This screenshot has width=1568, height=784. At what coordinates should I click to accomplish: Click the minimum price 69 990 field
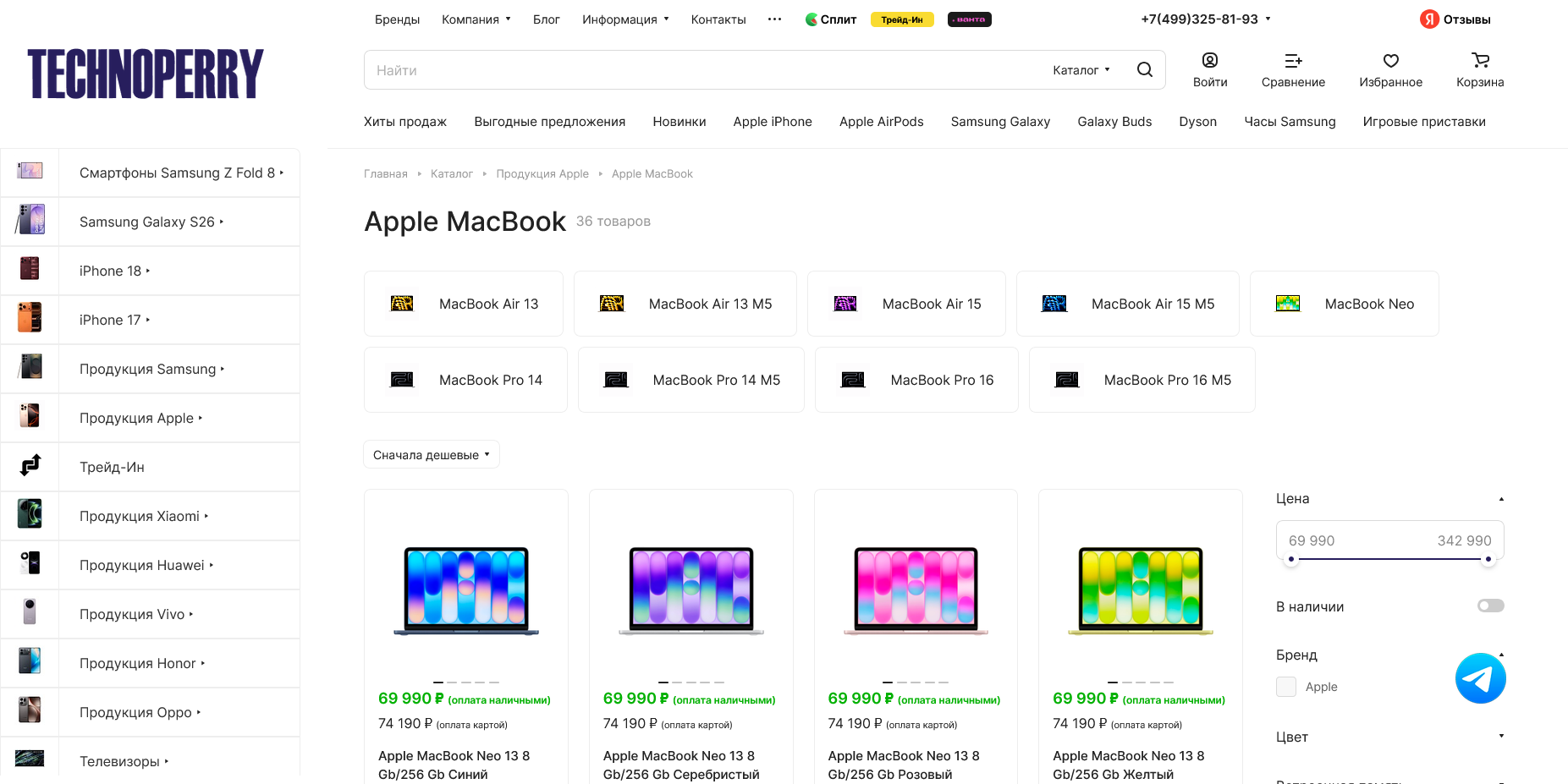1312,540
